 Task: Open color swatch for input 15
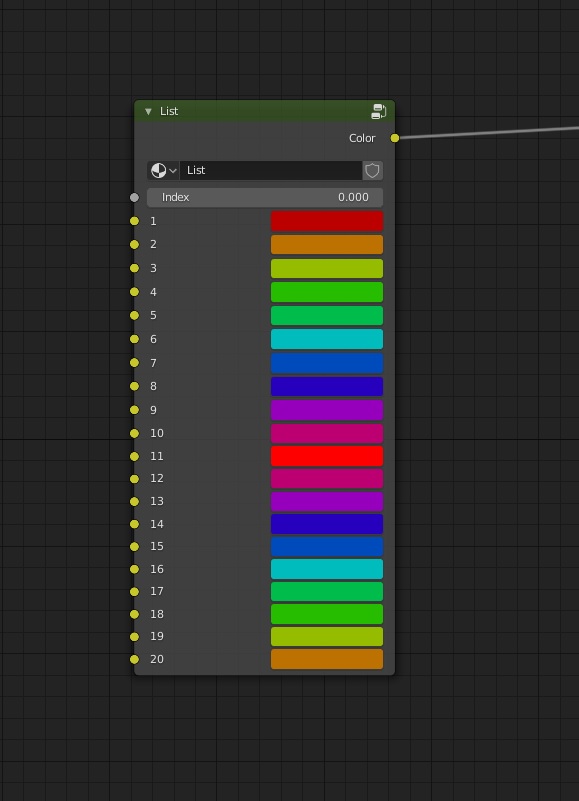327,547
